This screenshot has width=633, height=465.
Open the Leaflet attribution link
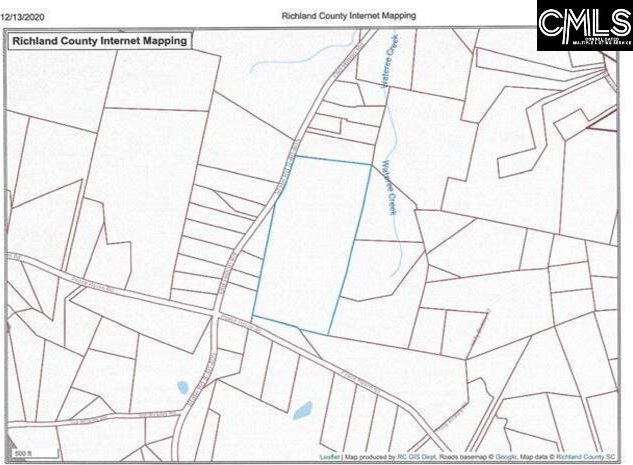[330, 457]
